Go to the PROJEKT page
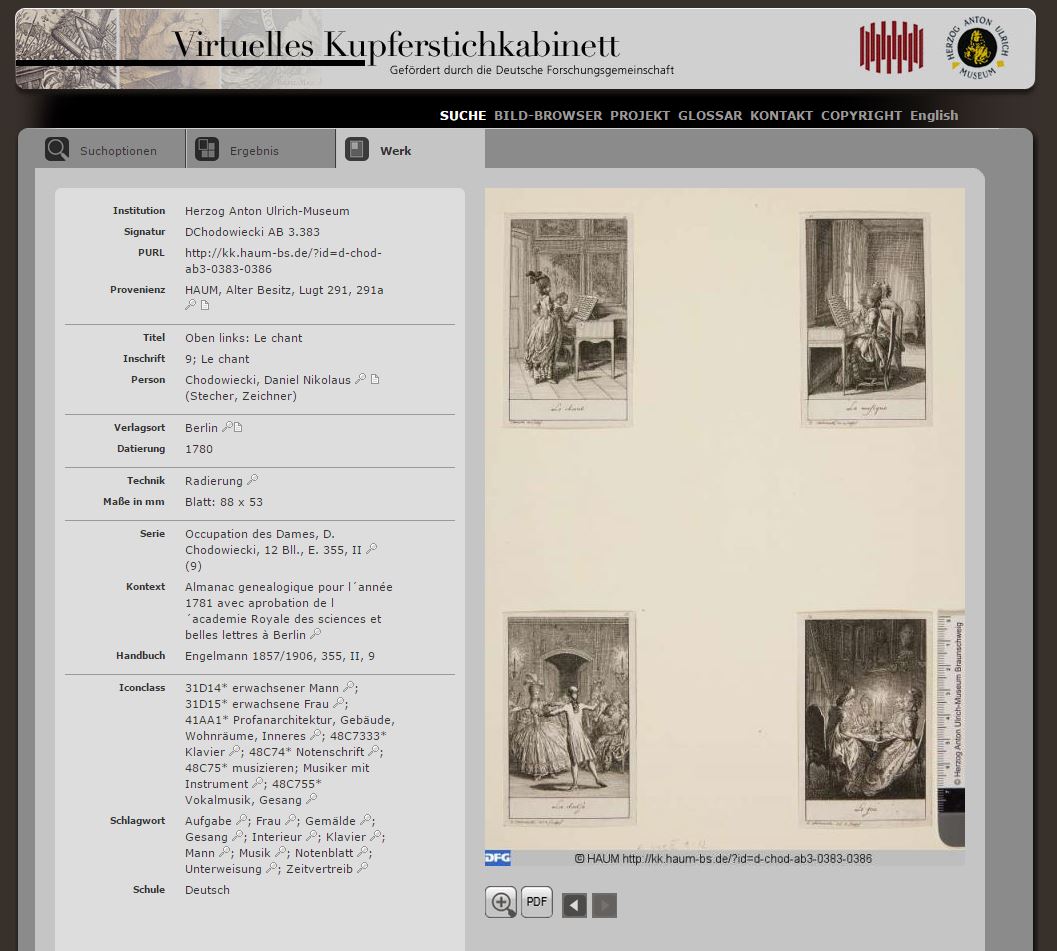This screenshot has width=1057, height=951. pos(640,115)
